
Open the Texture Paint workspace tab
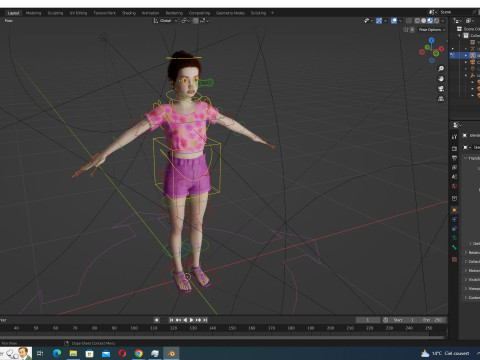[104, 13]
